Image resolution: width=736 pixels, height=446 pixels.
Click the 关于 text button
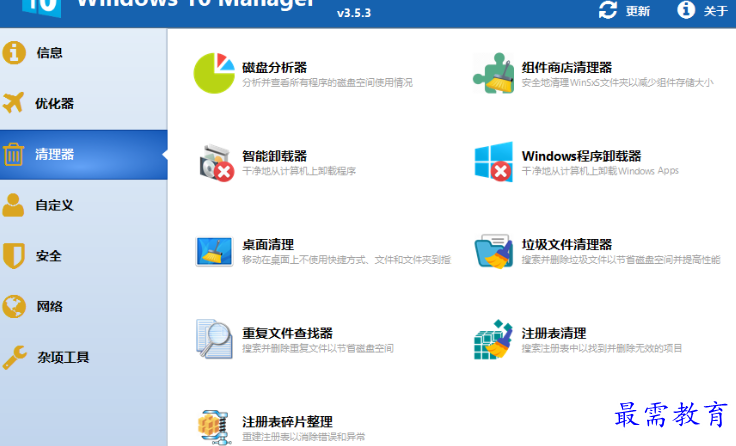715,11
